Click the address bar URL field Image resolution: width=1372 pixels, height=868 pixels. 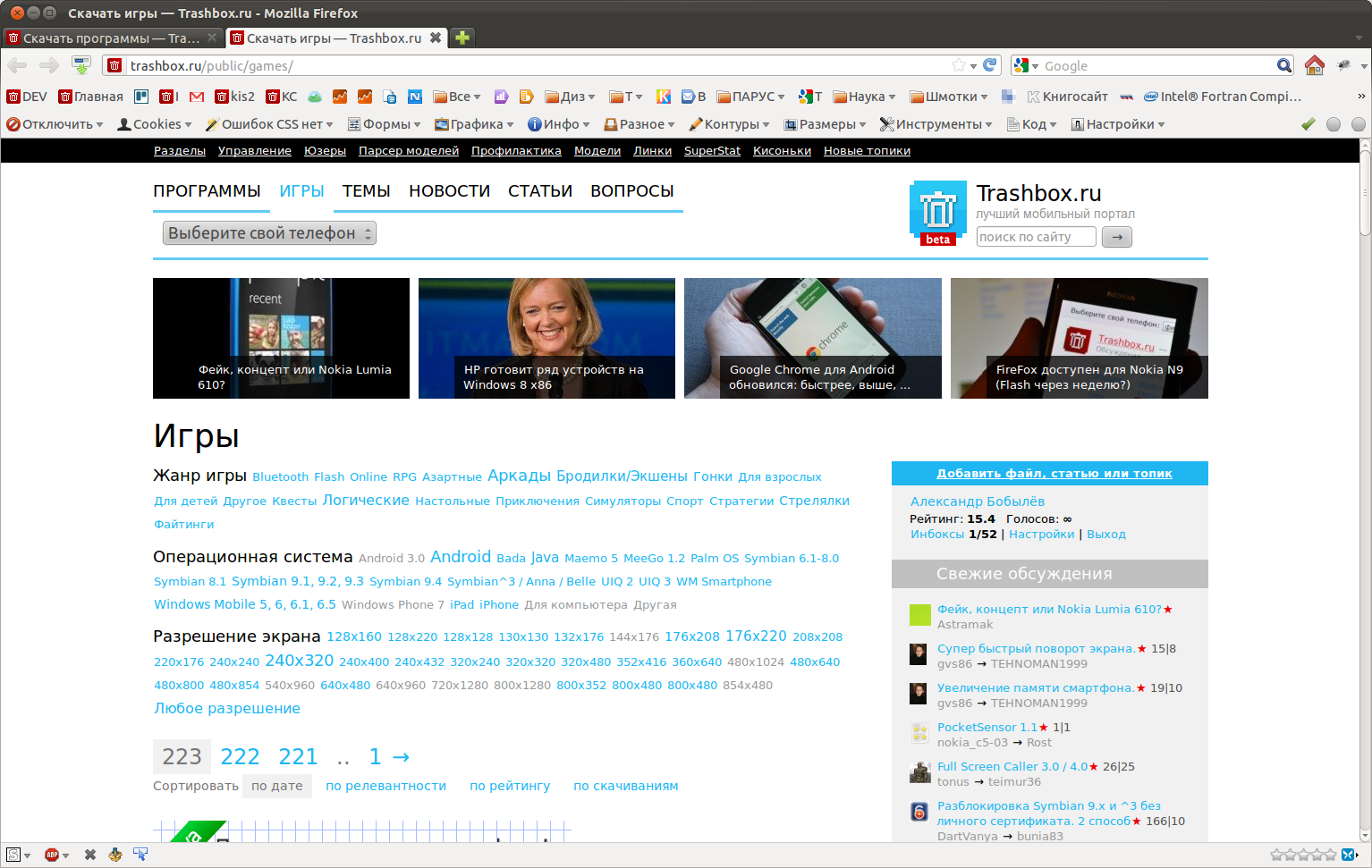(x=537, y=65)
